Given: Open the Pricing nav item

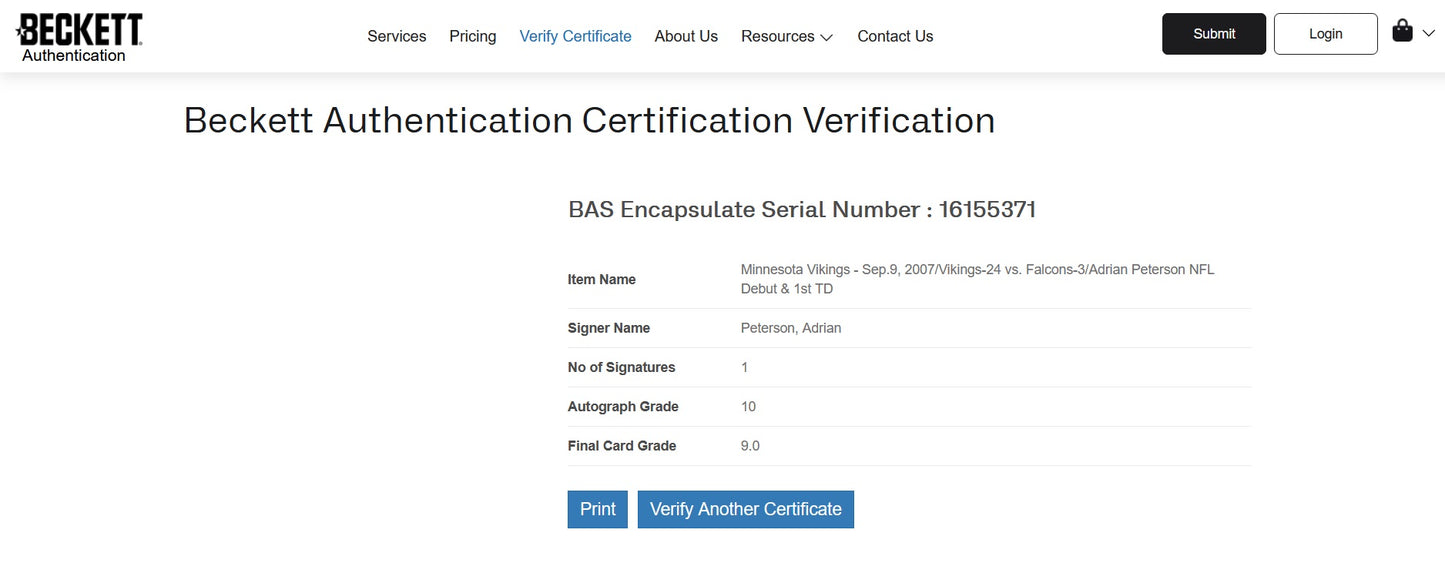Looking at the screenshot, I should pos(472,36).
